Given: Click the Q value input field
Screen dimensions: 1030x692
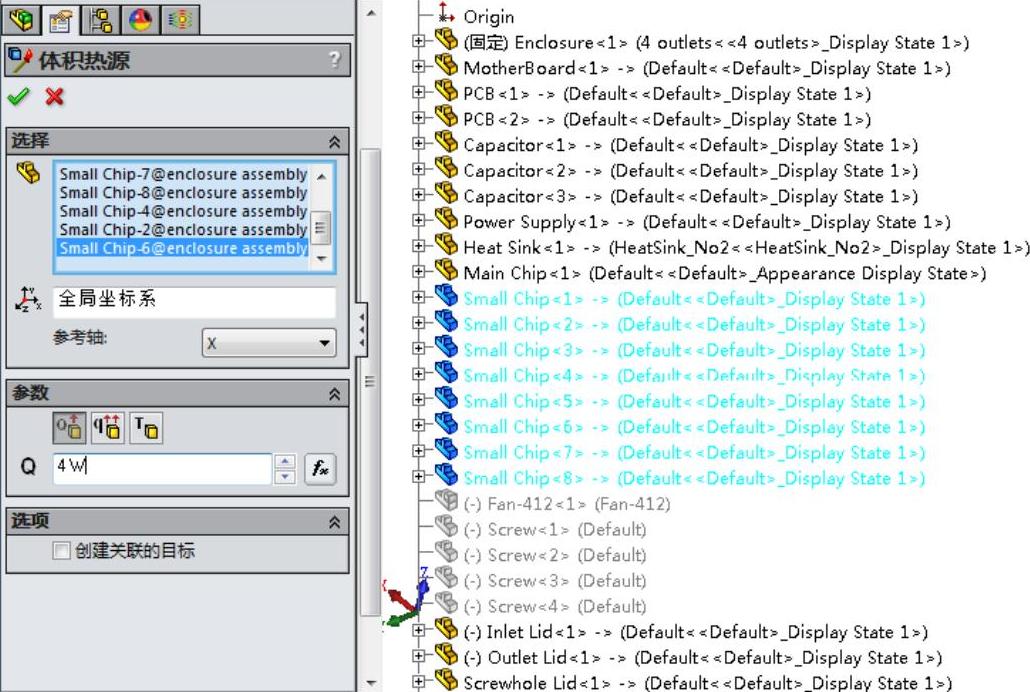Looking at the screenshot, I should 160,468.
